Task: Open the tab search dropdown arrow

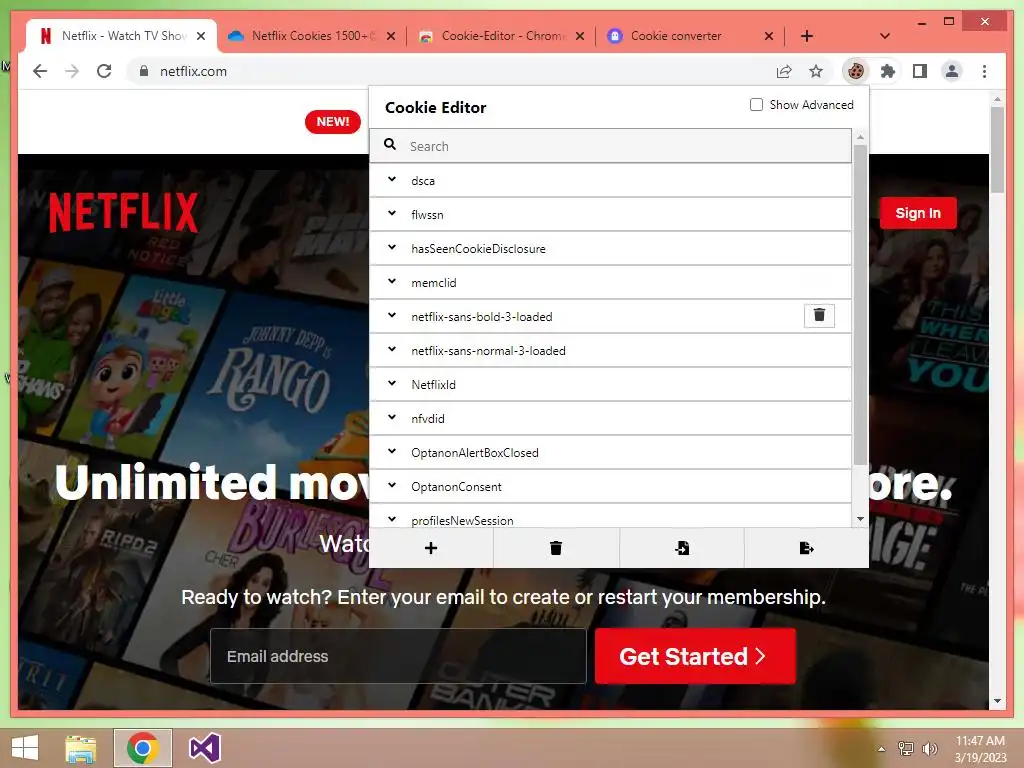Action: [884, 36]
